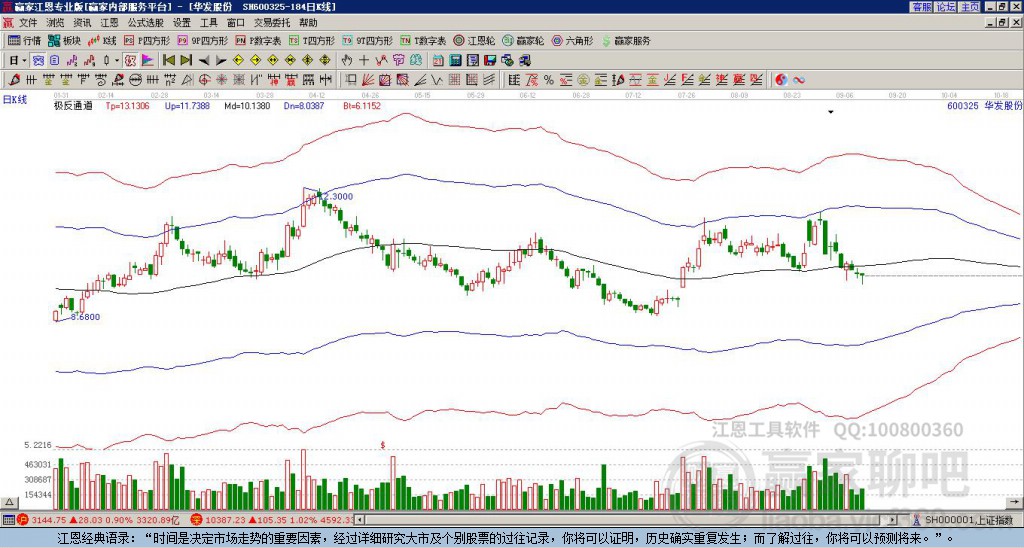The height and width of the screenshot is (548, 1024).
Task: Click SH000001 上证指数 in the status bar
Action: click(x=969, y=520)
